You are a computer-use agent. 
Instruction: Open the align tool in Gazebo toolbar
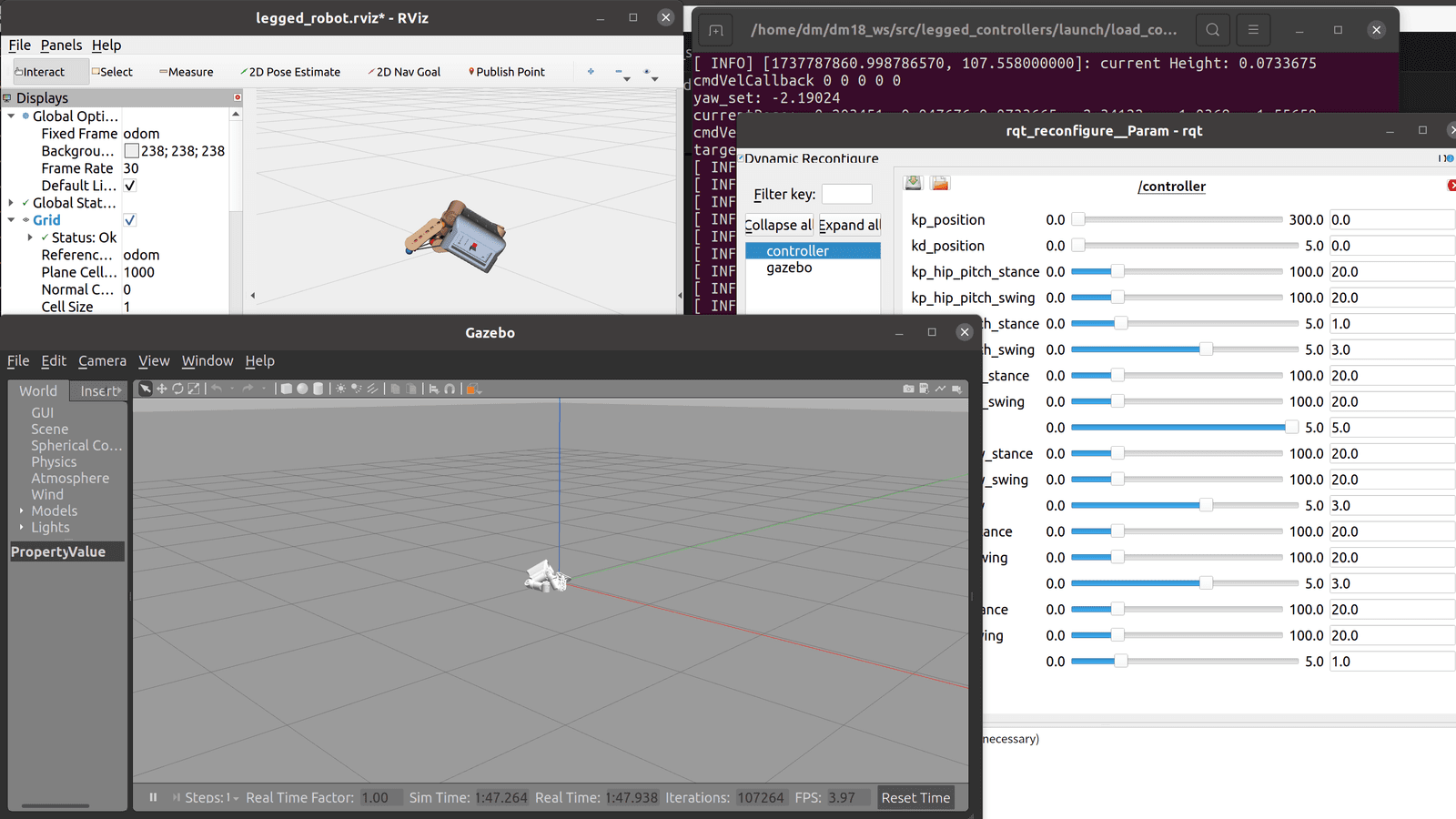434,389
